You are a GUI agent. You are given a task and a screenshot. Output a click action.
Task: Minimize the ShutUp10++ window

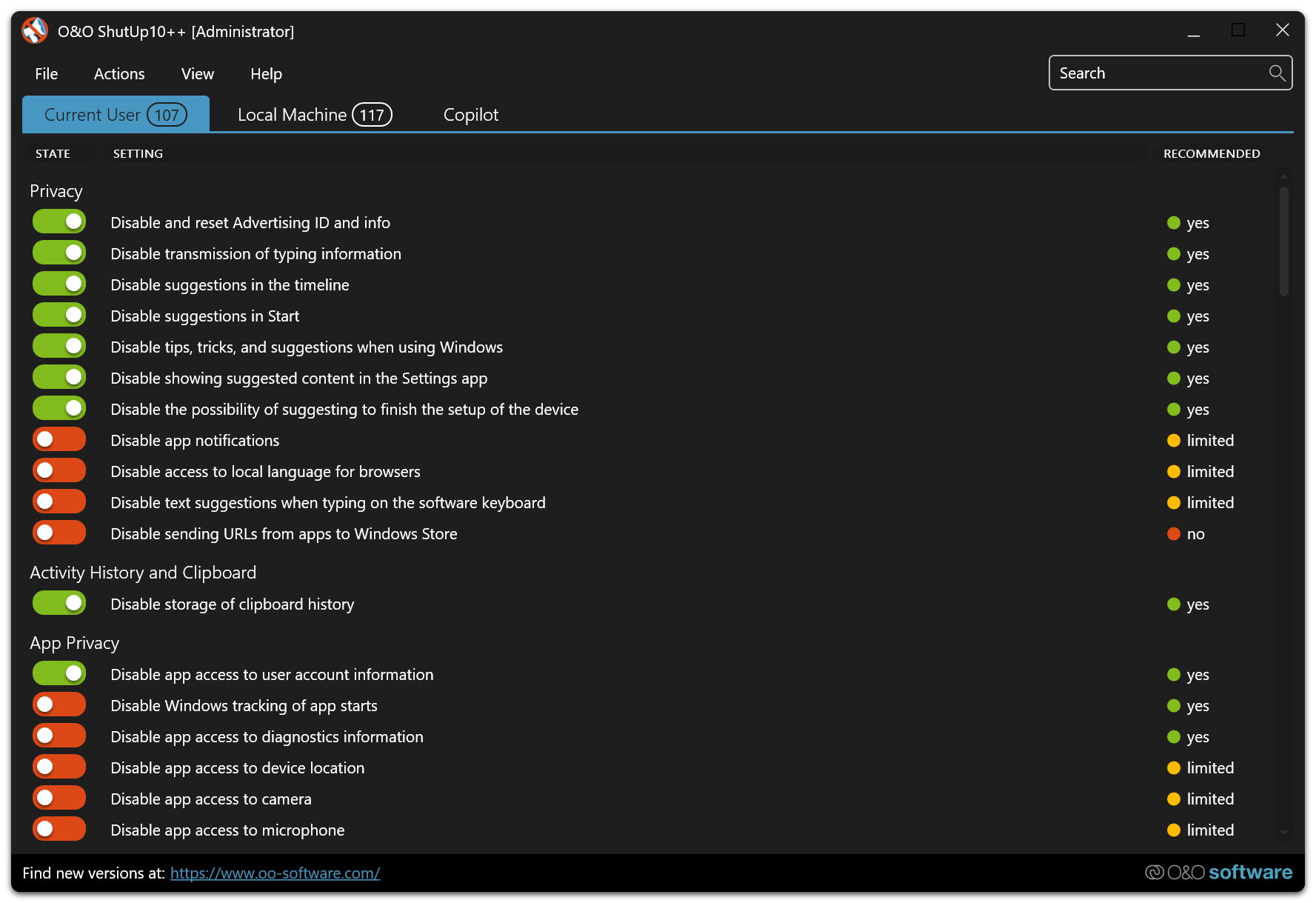(x=1193, y=30)
